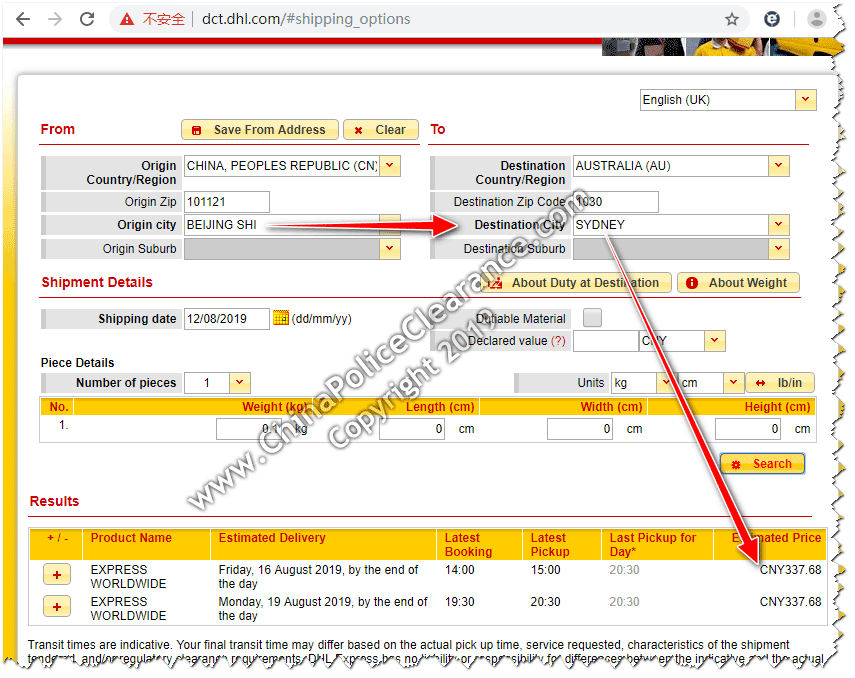Viewport: 855px width, 678px height.
Task: Click the piece Length input
Action: [x=412, y=429]
